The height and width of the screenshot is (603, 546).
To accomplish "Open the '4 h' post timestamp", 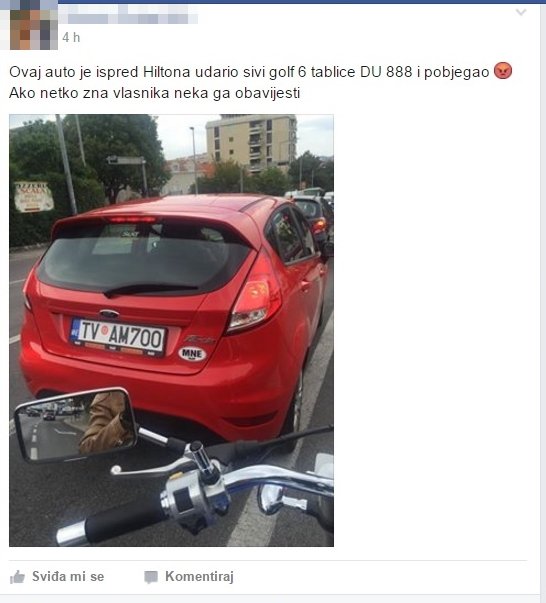I will pos(71,37).
